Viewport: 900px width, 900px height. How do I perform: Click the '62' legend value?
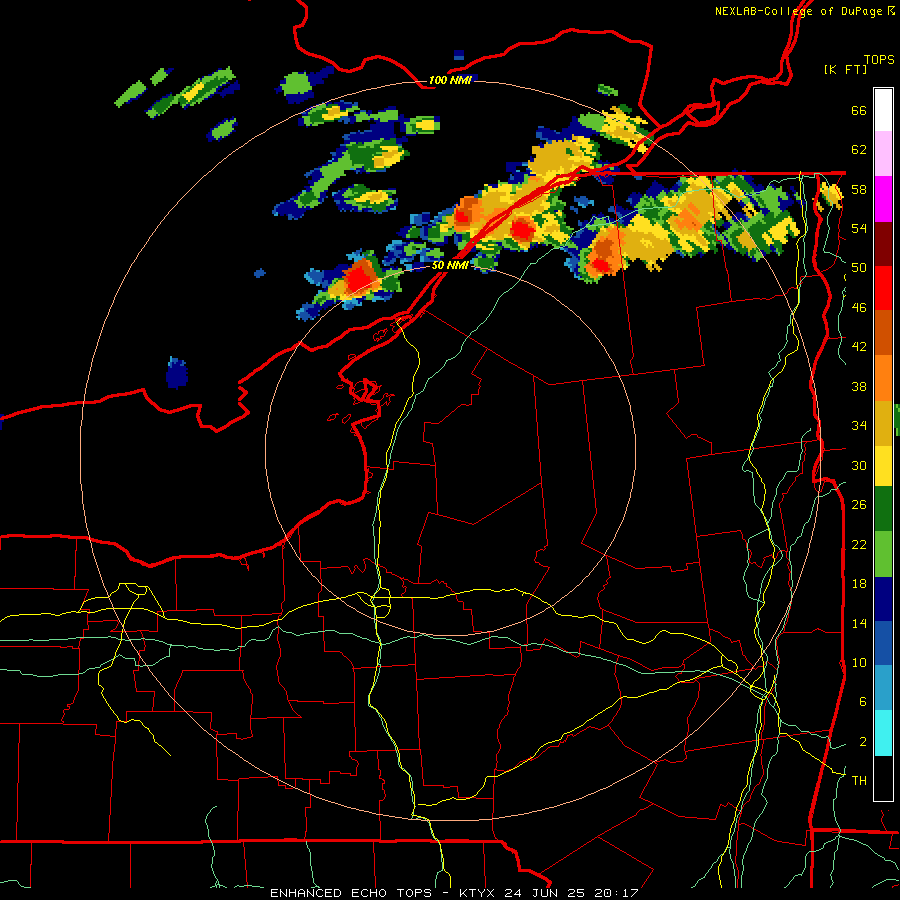859,150
